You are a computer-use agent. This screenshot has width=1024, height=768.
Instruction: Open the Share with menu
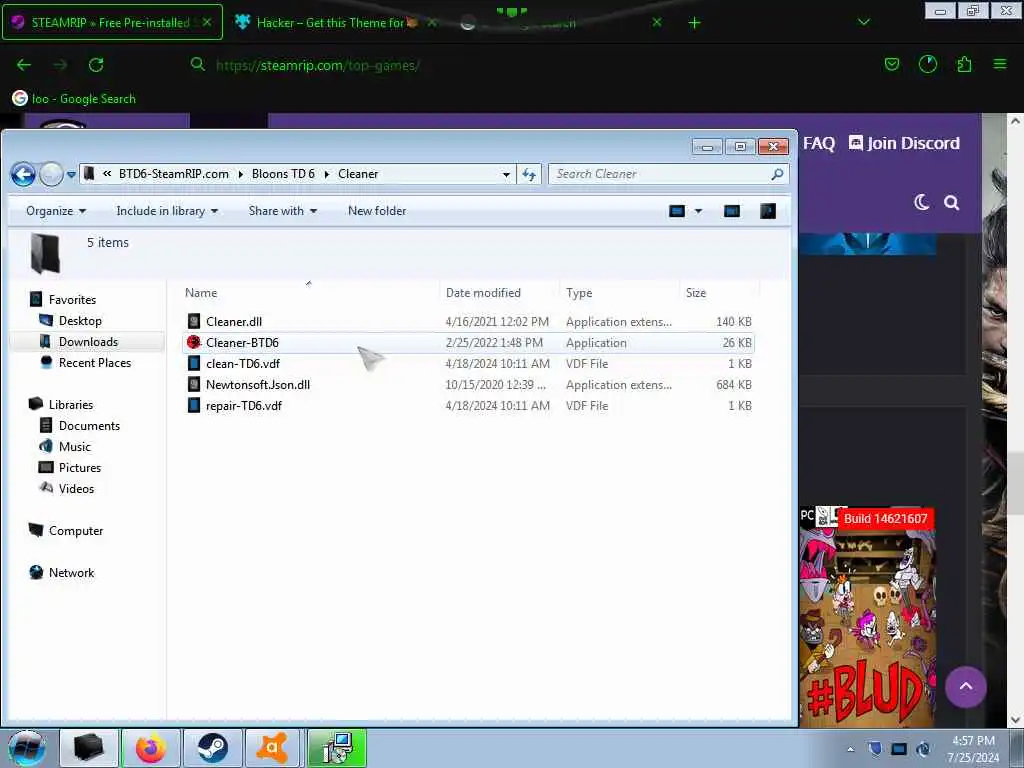click(x=282, y=211)
